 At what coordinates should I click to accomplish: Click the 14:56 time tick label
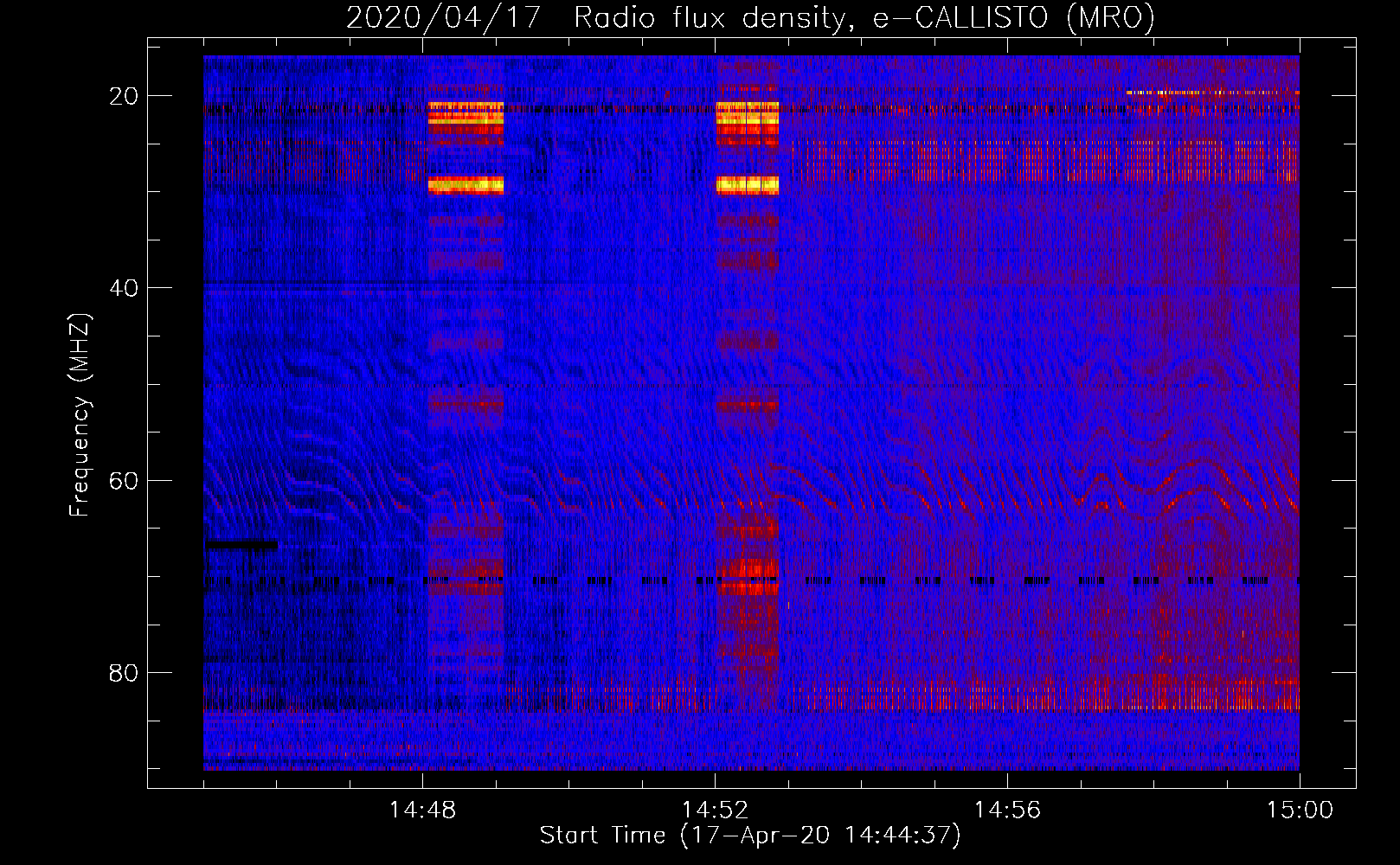(1007, 810)
